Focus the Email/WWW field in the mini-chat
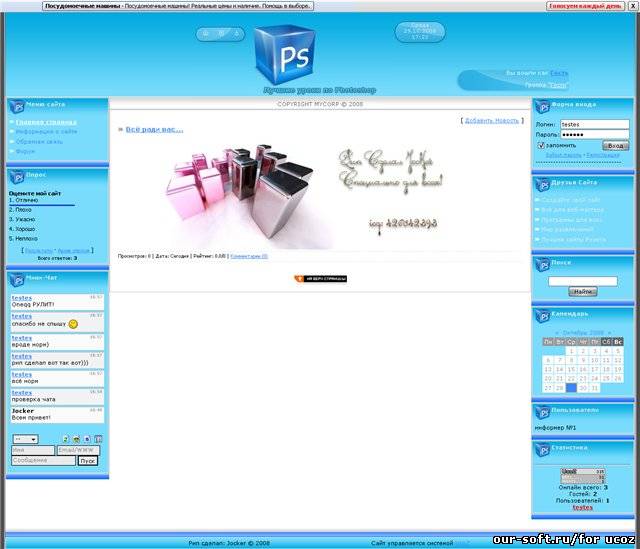This screenshot has height=549, width=640. click(x=78, y=450)
